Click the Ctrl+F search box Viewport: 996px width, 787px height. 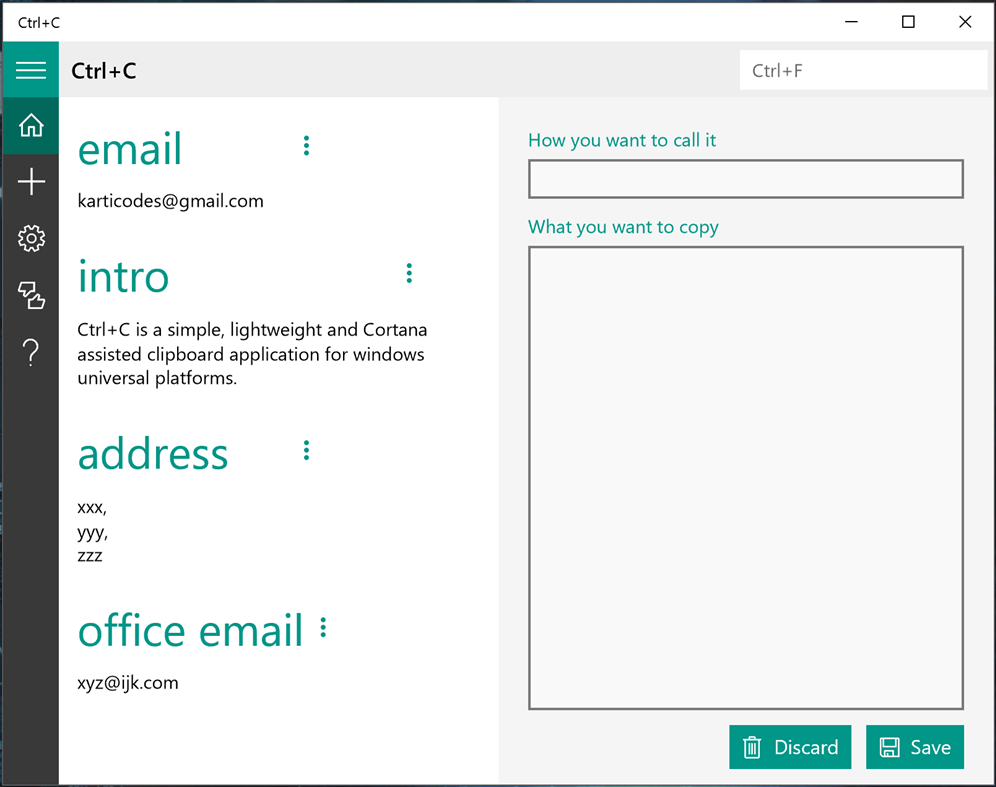click(x=862, y=69)
